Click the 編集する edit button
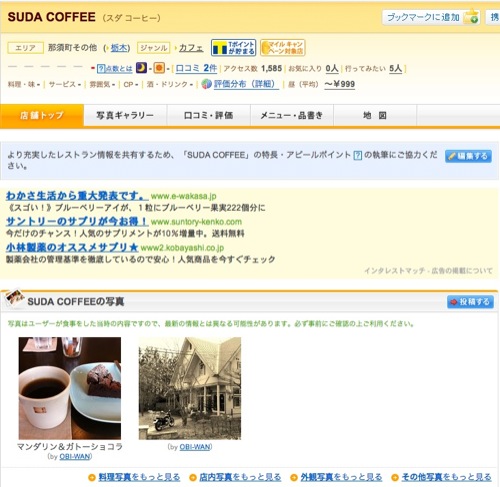 tap(468, 156)
